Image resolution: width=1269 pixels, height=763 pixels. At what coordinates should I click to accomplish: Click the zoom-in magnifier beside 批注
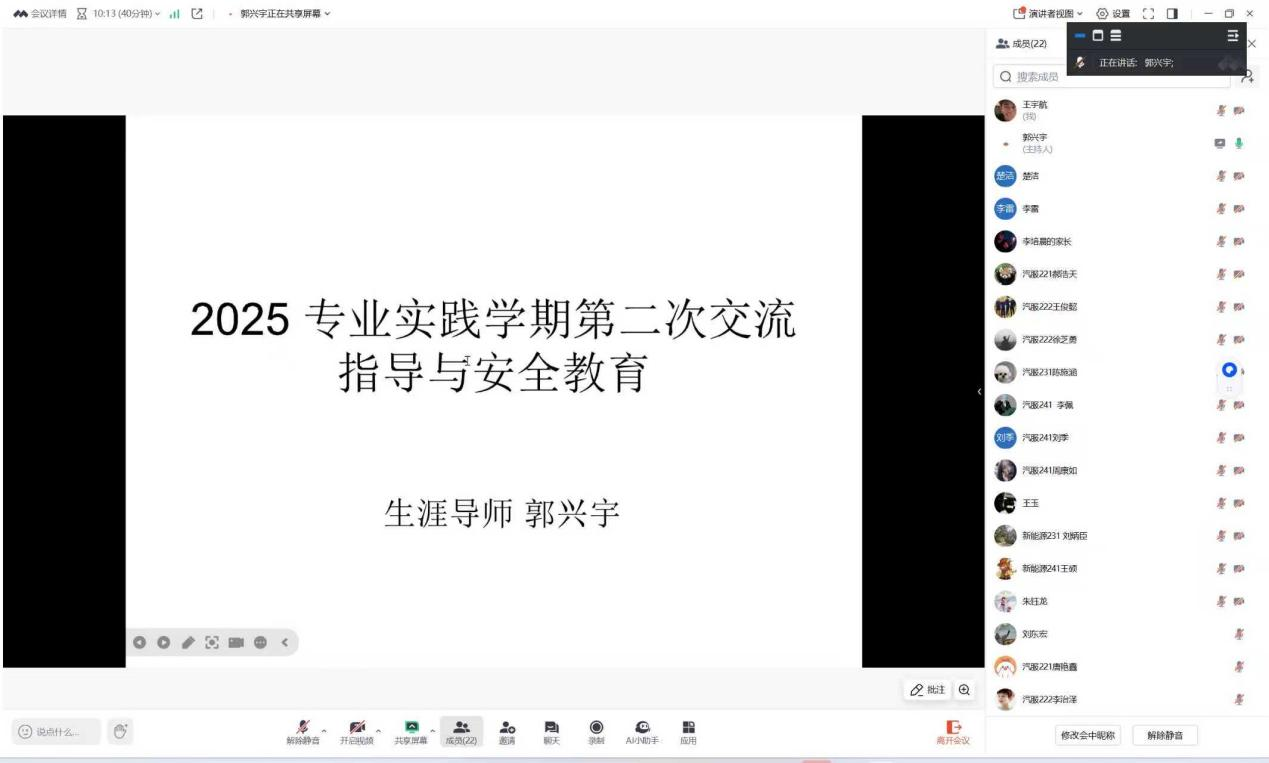964,690
